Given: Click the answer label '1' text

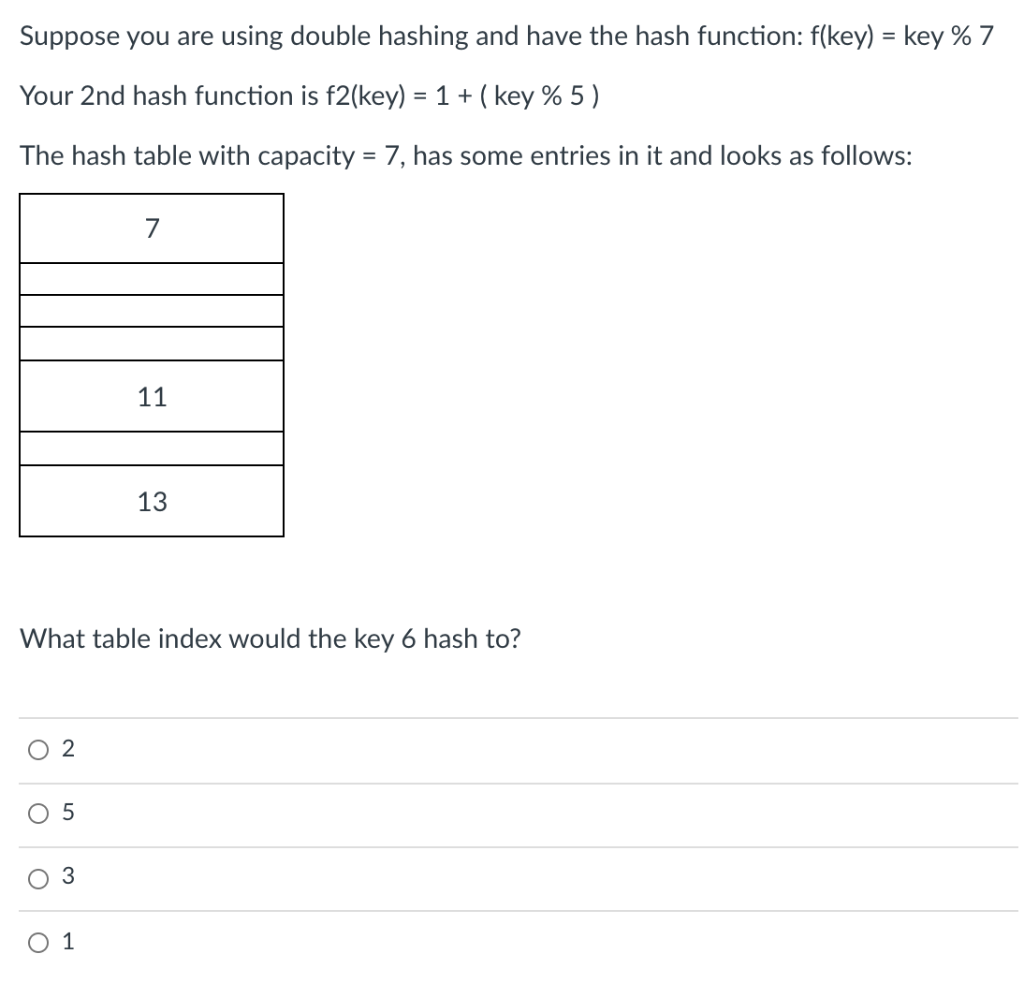Looking at the screenshot, I should pyautogui.click(x=68, y=941).
